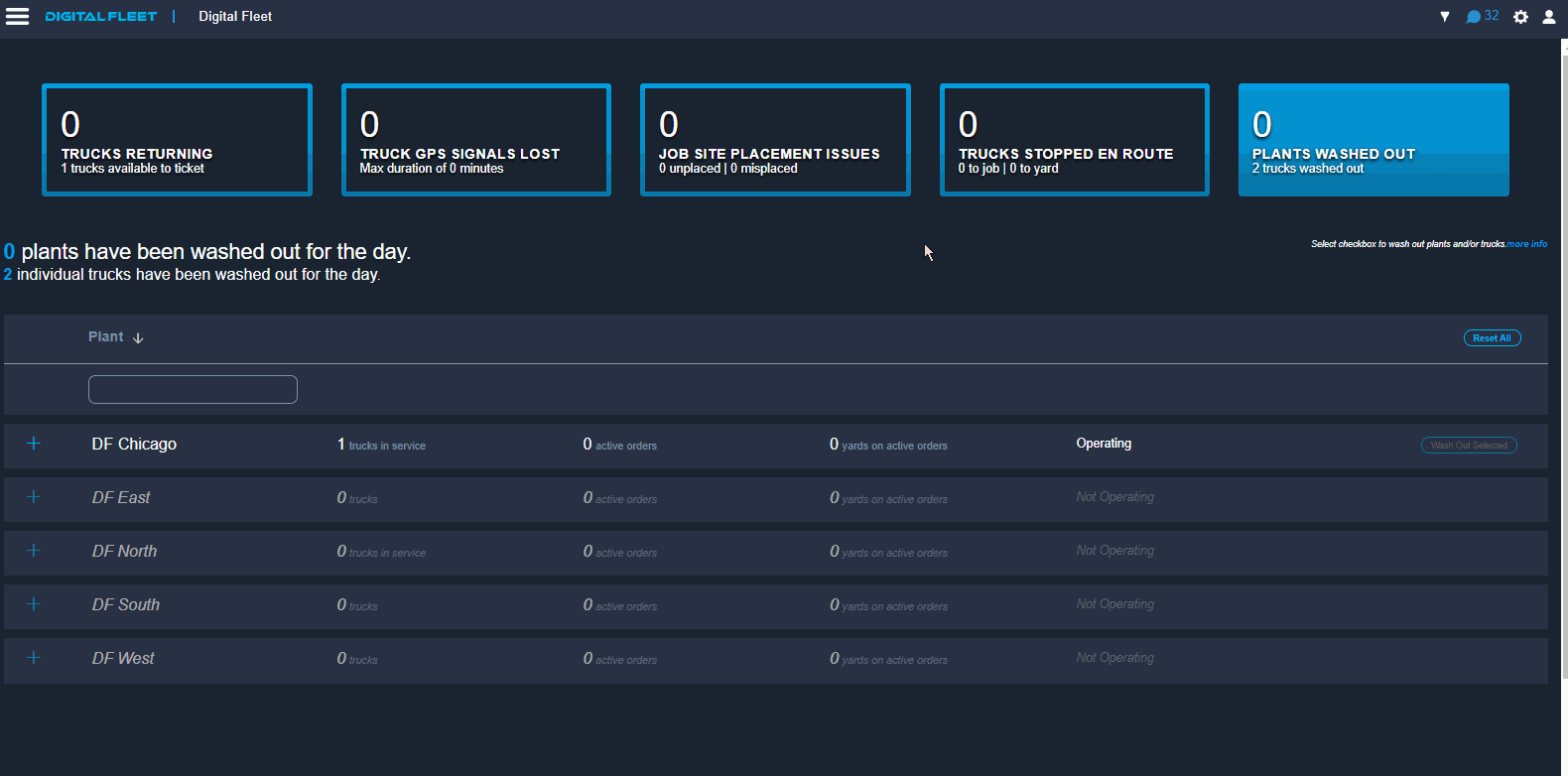Open the settings gear icon
Screen dimensions: 1568x776
pyautogui.click(x=1520, y=17)
